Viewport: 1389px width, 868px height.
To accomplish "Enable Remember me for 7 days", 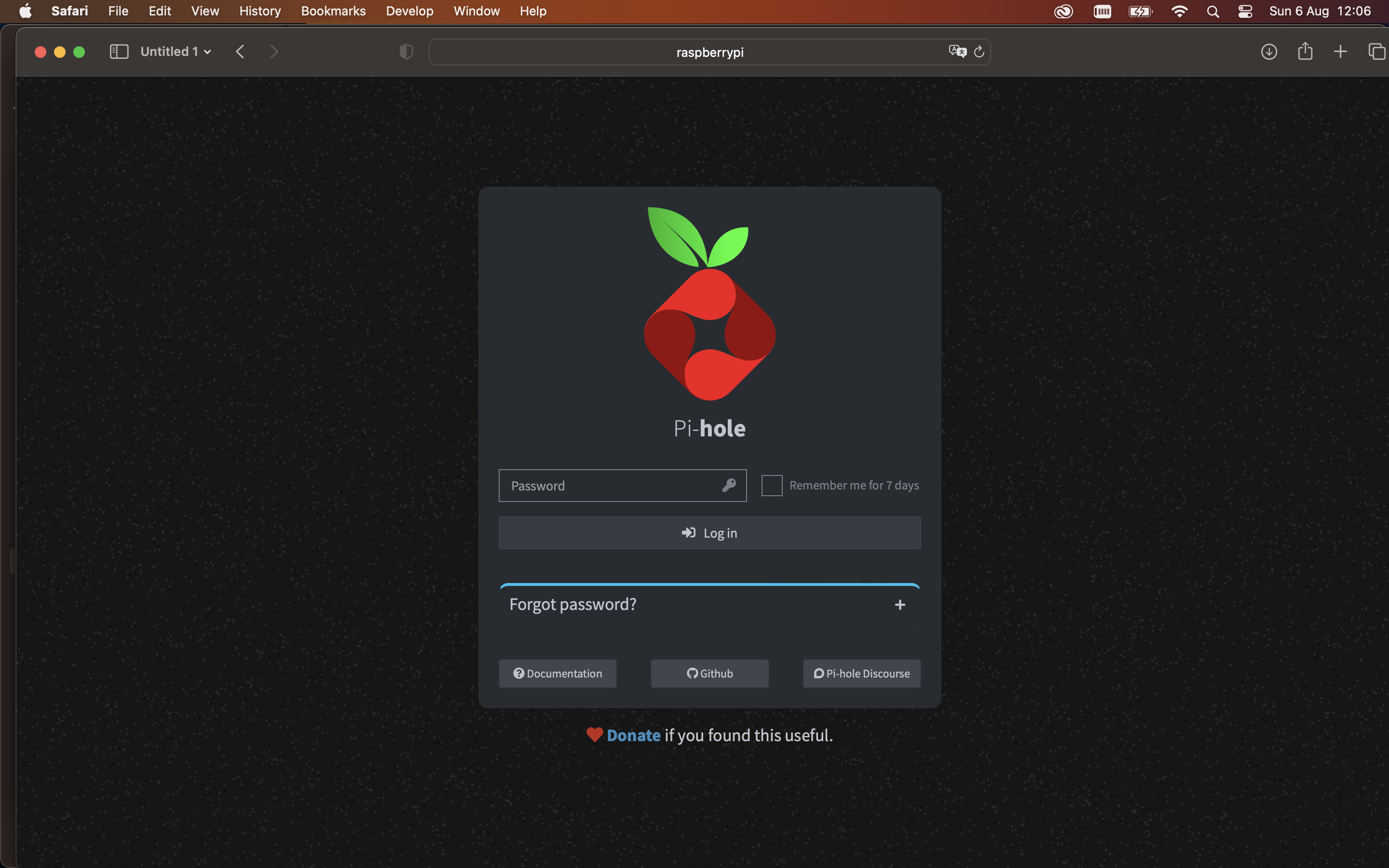I will pos(771,485).
